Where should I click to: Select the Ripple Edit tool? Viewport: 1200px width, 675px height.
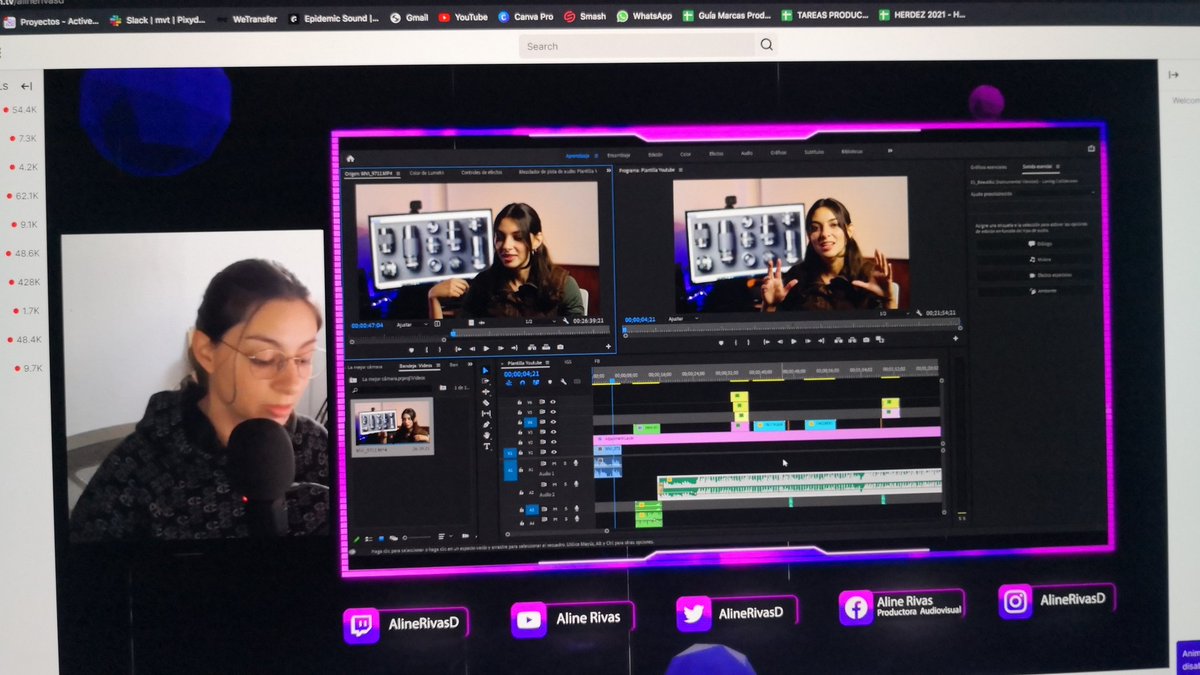click(486, 392)
